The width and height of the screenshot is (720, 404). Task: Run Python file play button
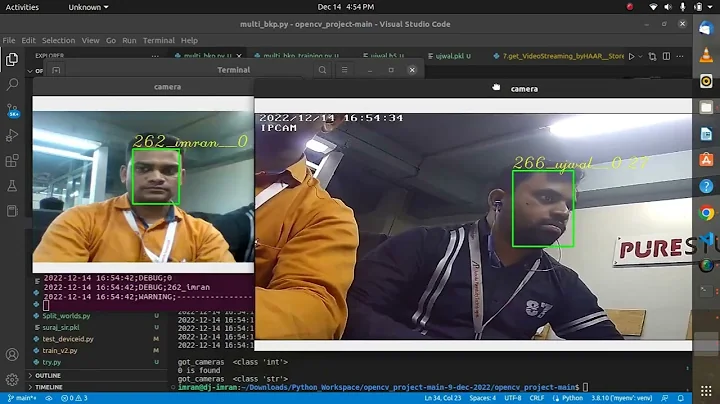632,56
